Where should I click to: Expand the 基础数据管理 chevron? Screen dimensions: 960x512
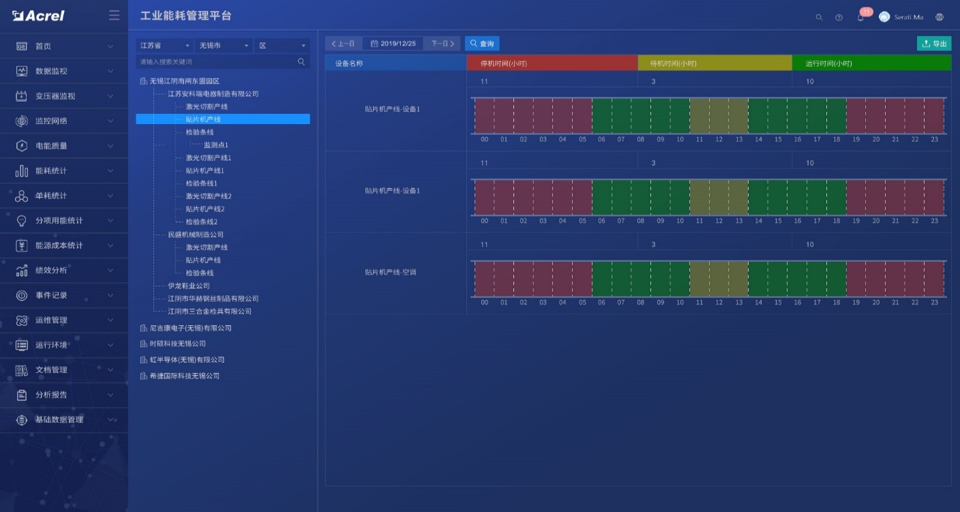pyautogui.click(x=110, y=420)
